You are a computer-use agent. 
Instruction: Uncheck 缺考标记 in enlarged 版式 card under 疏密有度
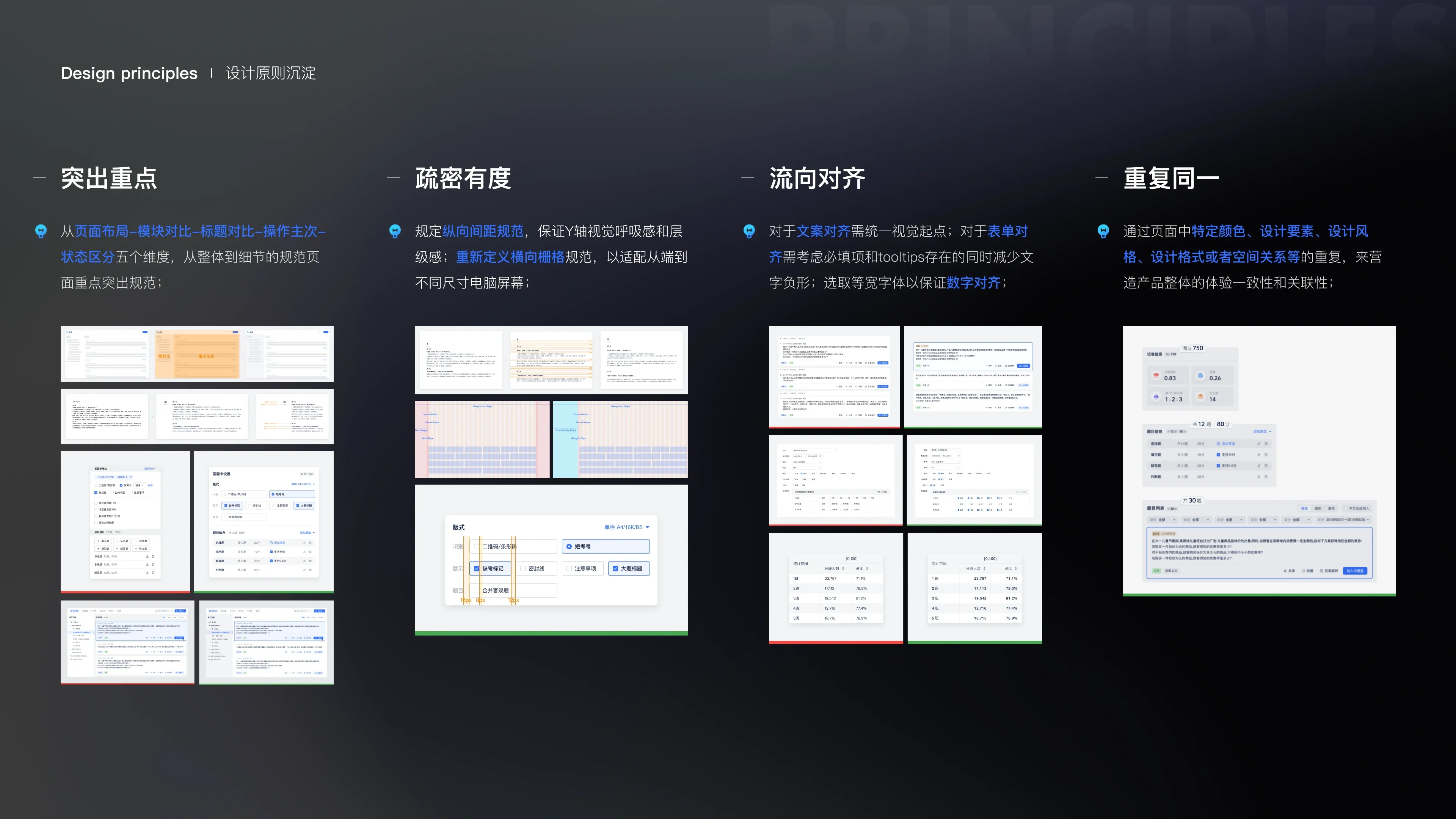(x=477, y=568)
